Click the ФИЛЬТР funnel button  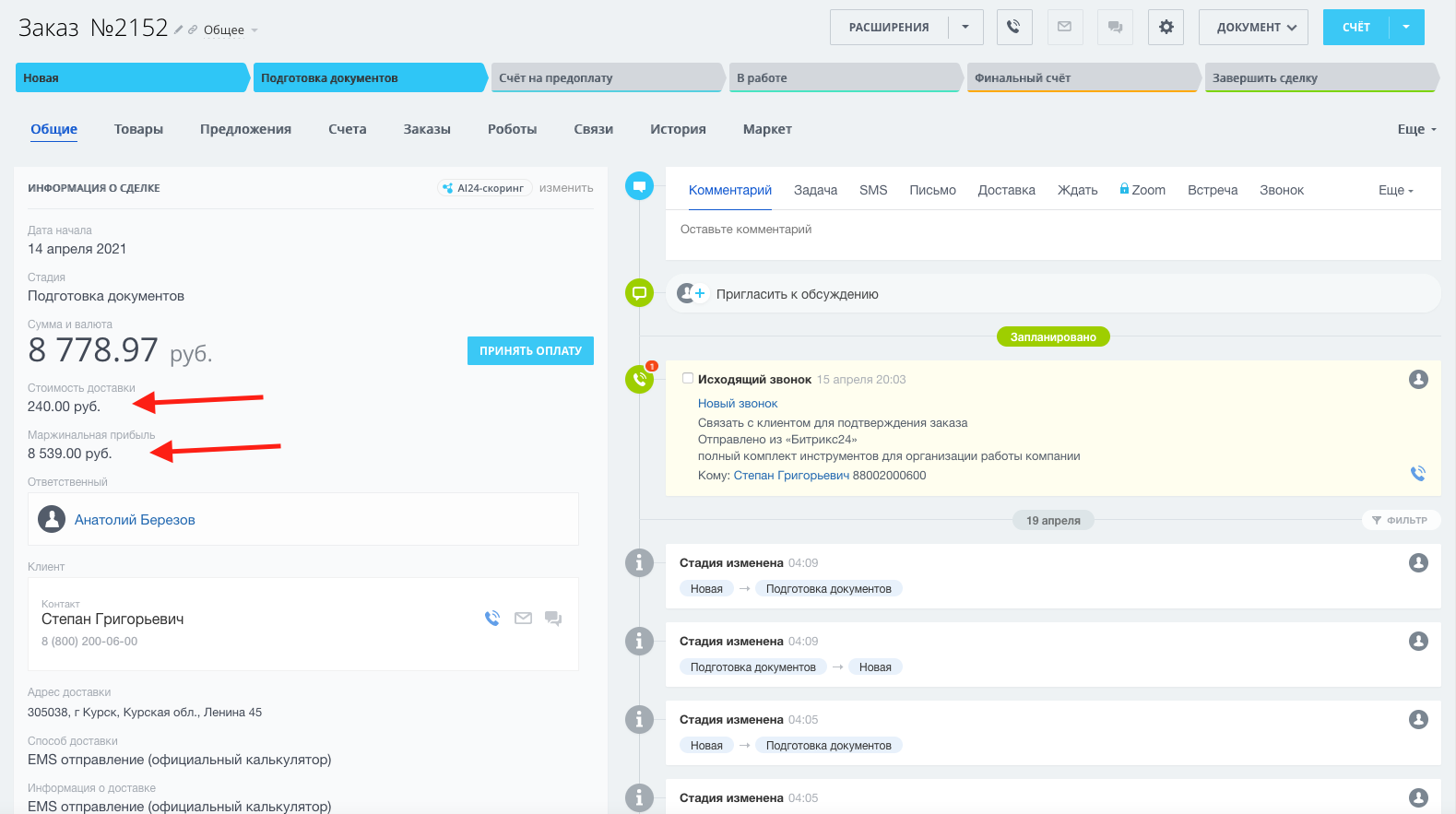point(1401,520)
